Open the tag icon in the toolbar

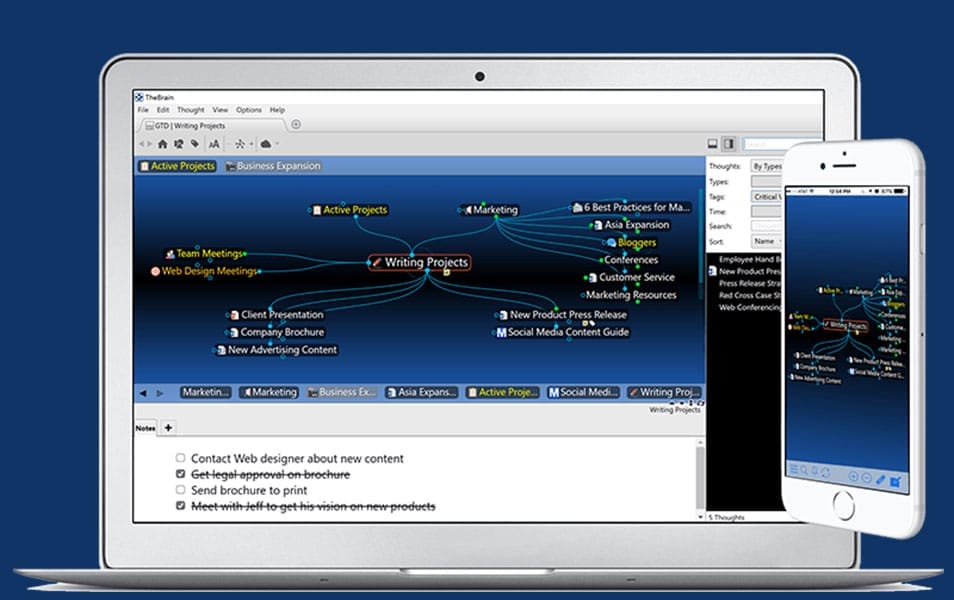[x=195, y=144]
